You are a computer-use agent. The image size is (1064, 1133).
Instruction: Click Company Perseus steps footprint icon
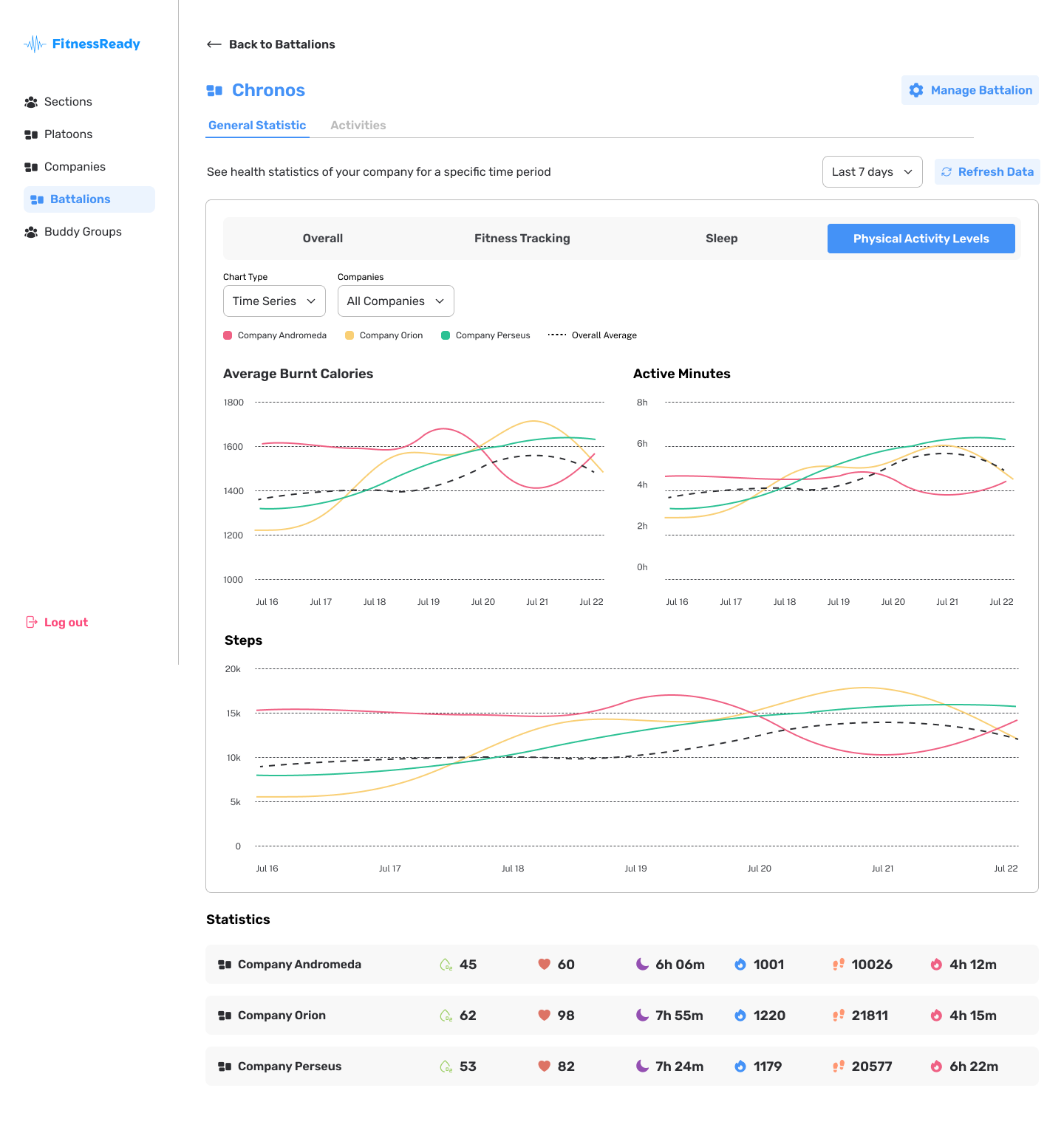coord(839,1066)
